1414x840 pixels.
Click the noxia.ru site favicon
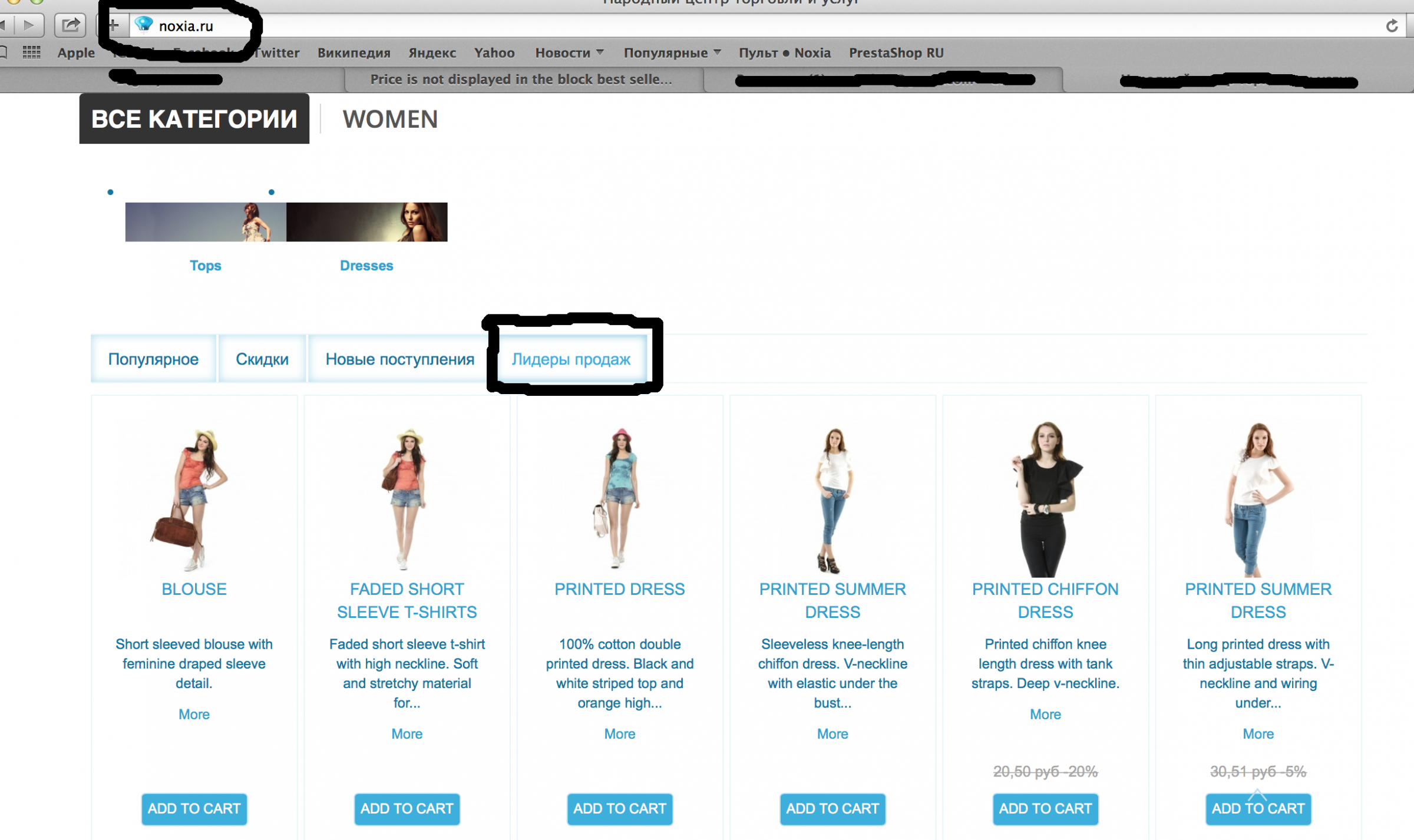point(143,25)
